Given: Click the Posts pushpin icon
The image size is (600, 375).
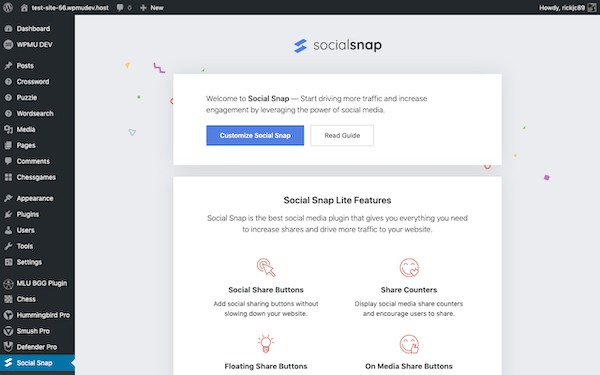Looking at the screenshot, I should coord(8,66).
